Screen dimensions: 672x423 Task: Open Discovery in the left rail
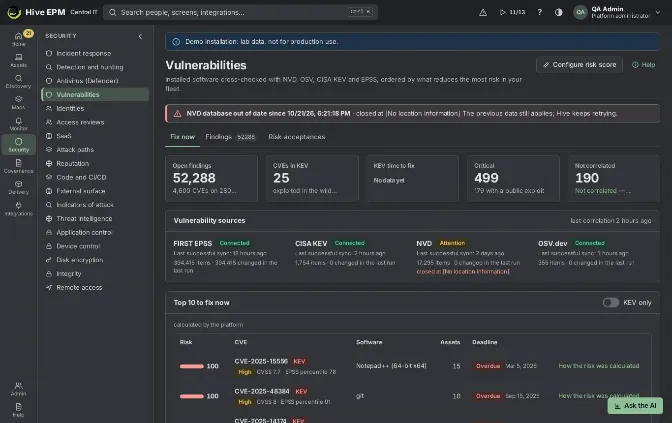18,81
